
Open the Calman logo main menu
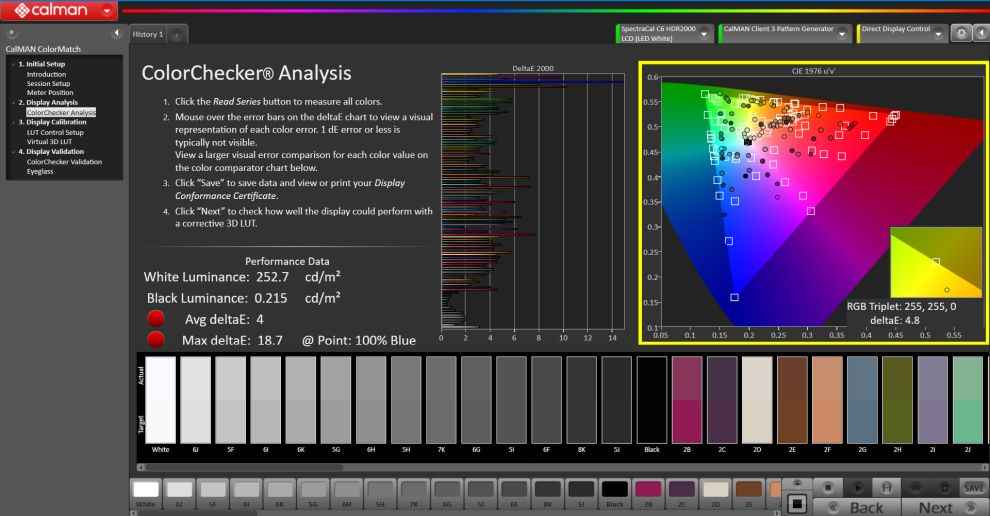(x=58, y=10)
